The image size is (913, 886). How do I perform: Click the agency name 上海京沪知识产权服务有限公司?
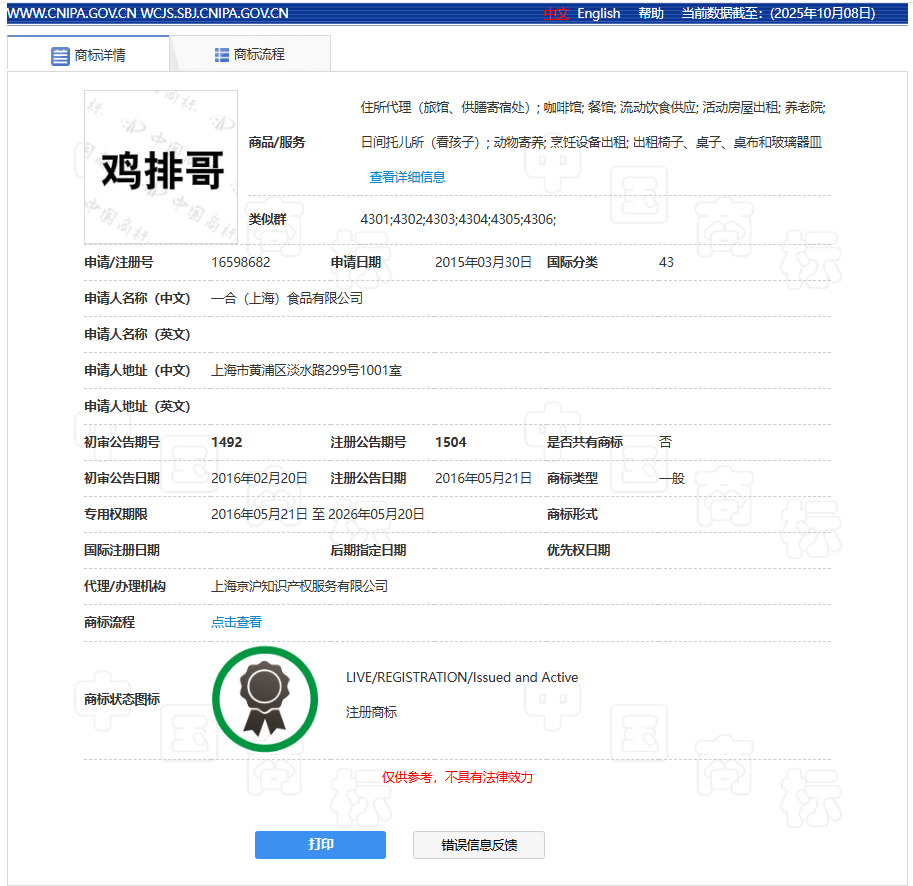pyautogui.click(x=299, y=586)
